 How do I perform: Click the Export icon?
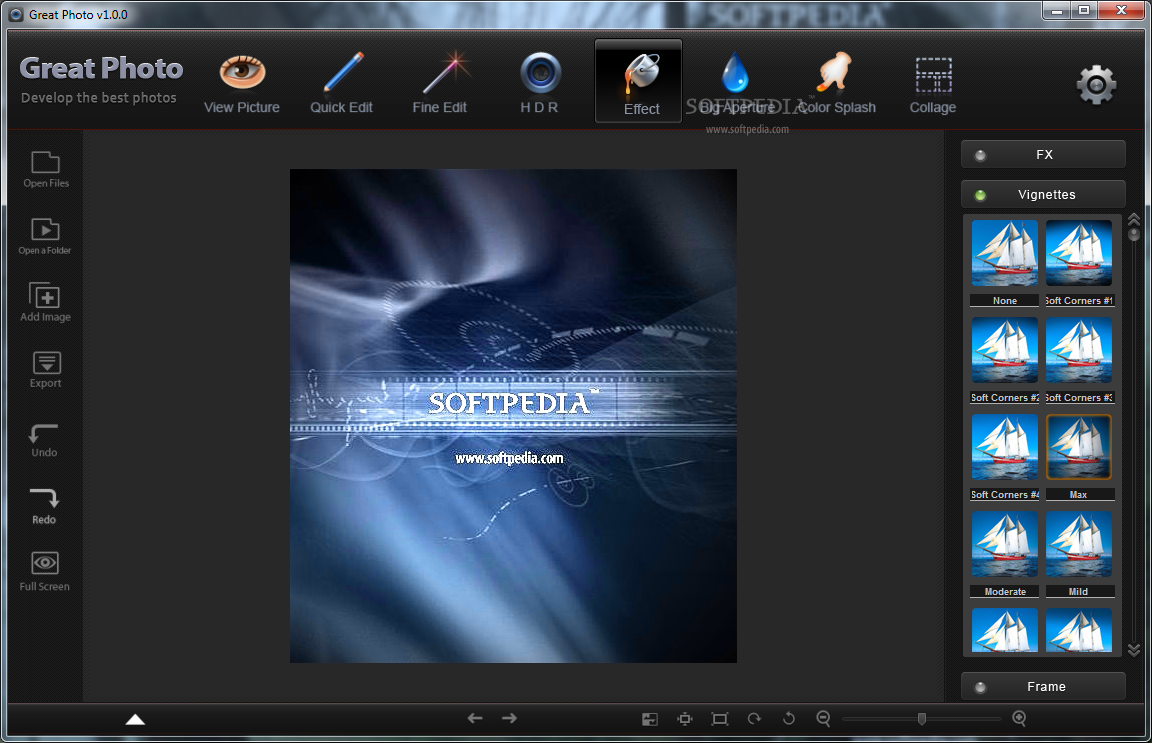(46, 369)
